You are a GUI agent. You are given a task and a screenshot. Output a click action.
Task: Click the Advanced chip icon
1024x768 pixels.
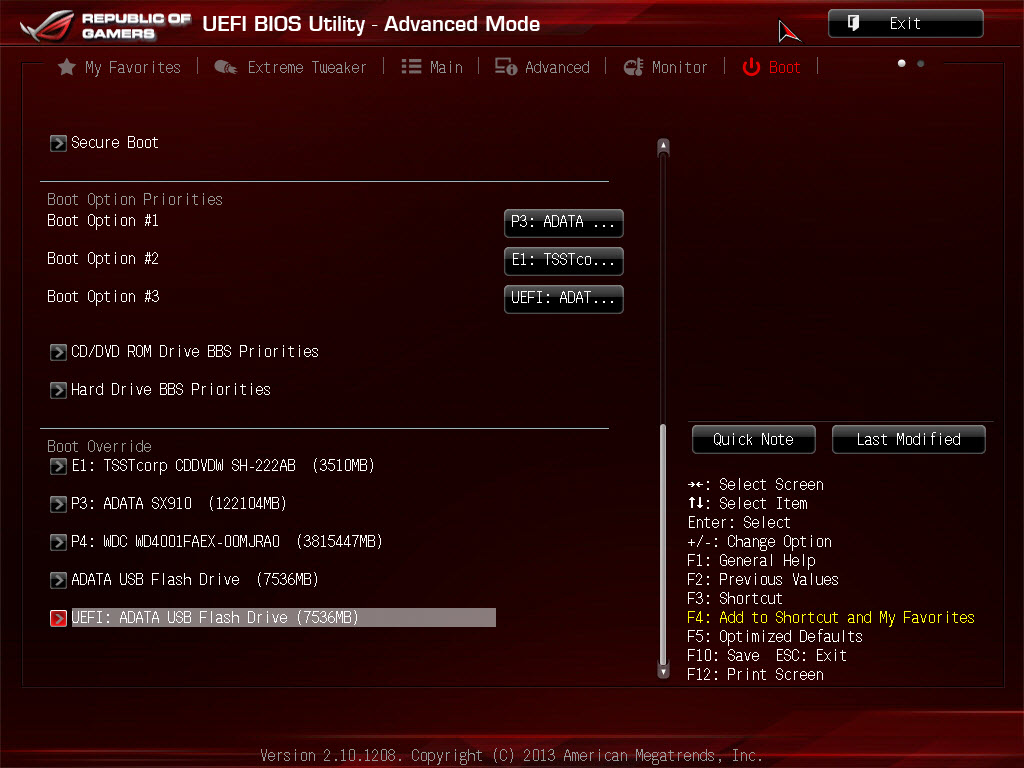pos(506,67)
